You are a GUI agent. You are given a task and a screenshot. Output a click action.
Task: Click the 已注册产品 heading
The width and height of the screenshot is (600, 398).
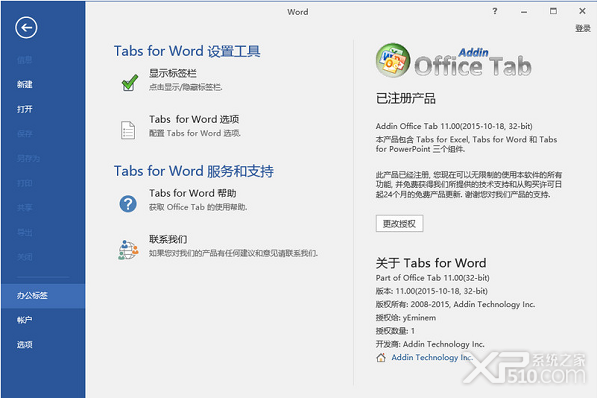[x=406, y=99]
